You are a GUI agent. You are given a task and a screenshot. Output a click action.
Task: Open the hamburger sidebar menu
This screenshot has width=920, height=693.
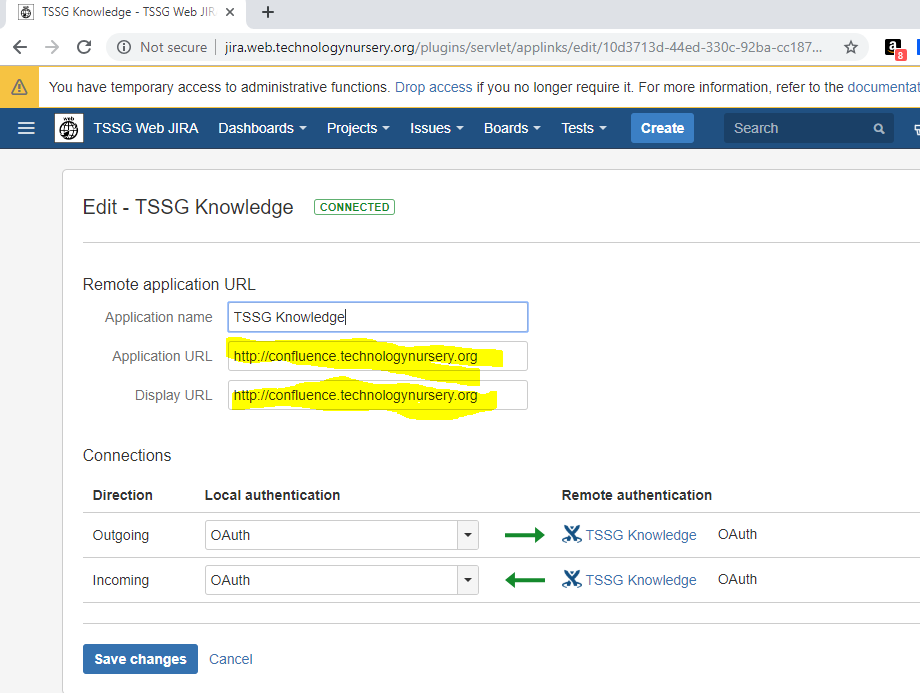pyautogui.click(x=26, y=128)
